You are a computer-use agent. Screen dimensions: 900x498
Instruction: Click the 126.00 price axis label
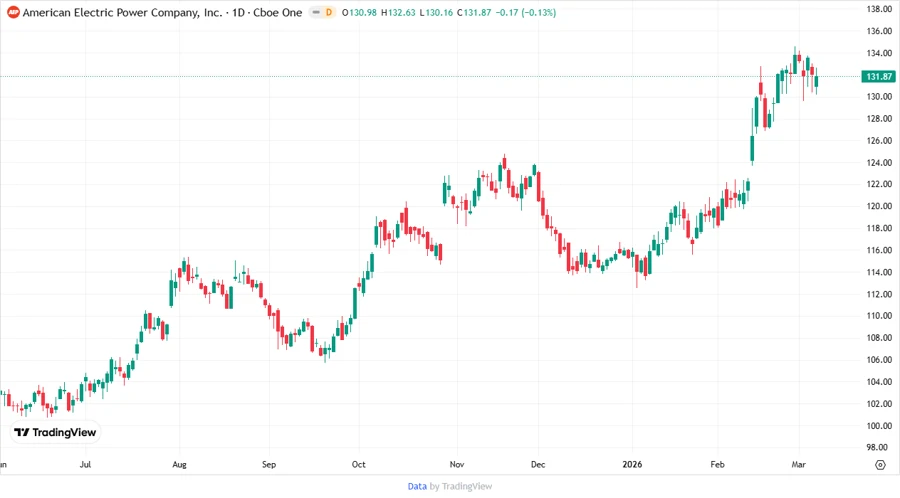click(879, 141)
